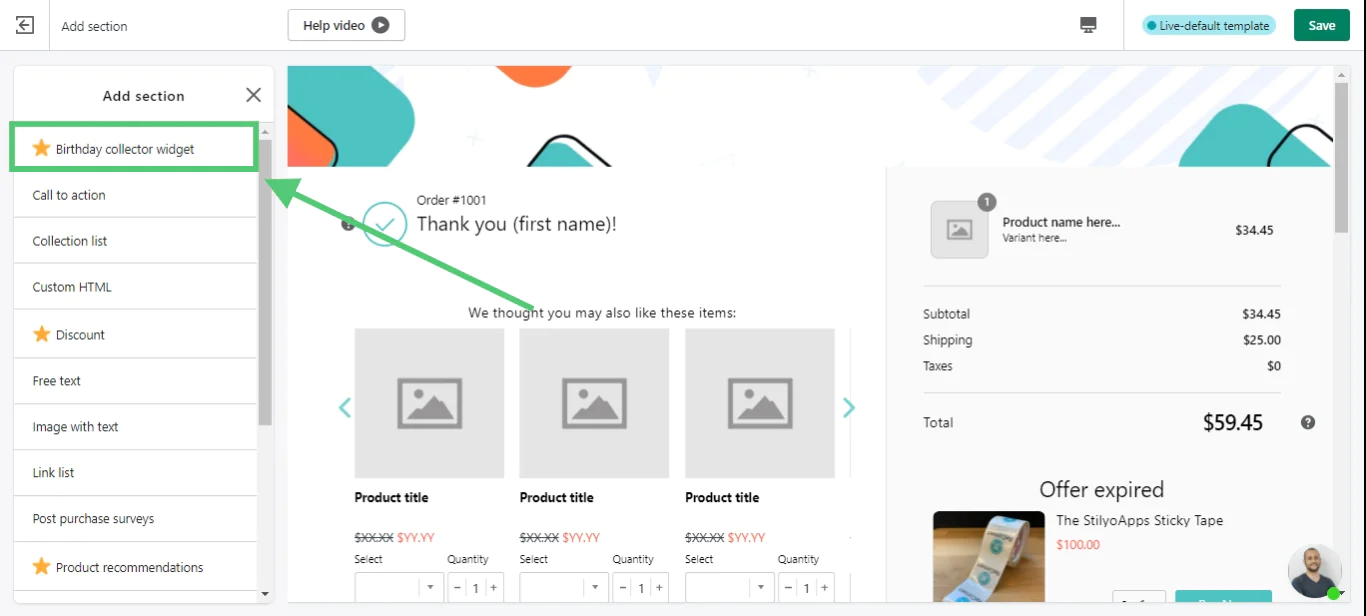Click the star beside Product recommendations
Screen dimensions: 1366x616
point(41,565)
